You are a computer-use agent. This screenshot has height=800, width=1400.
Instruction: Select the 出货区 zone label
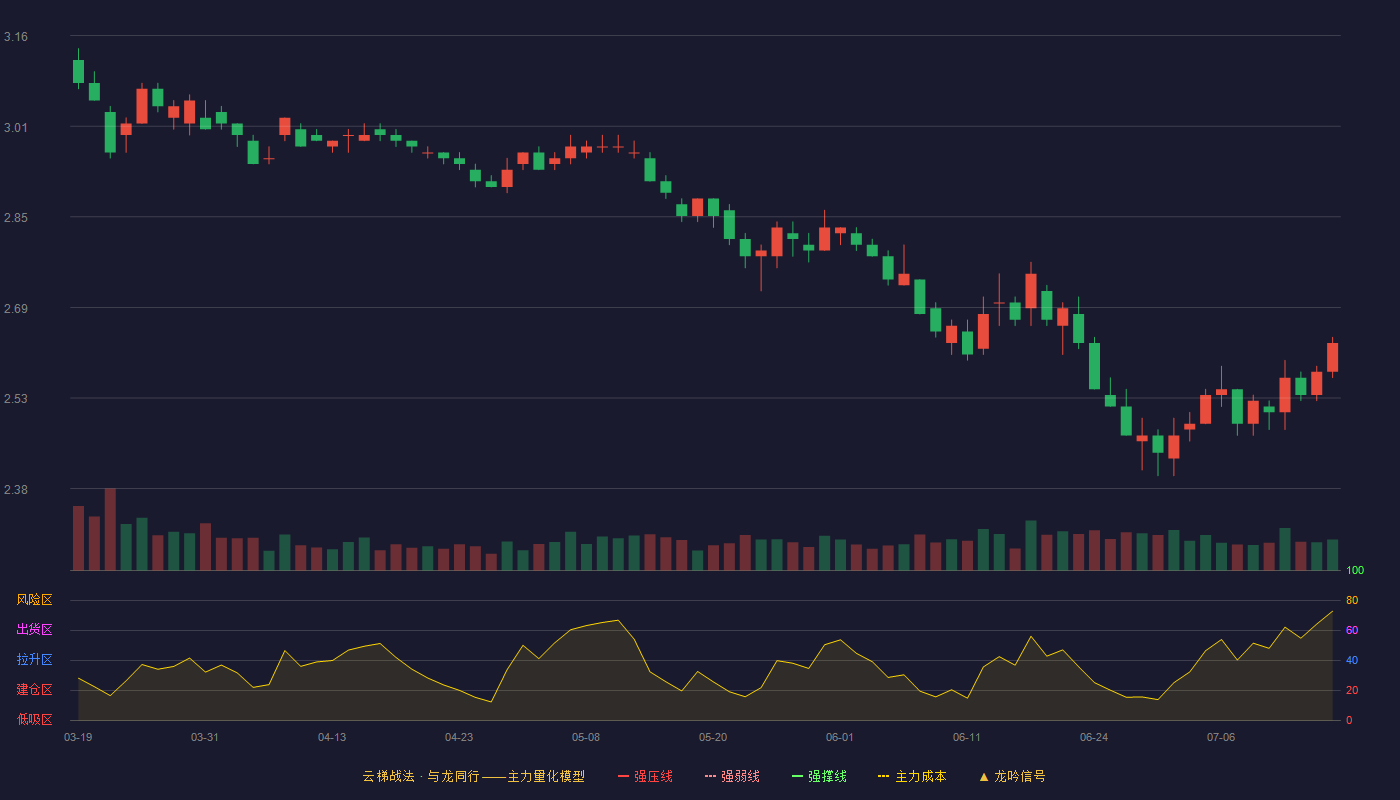coord(34,630)
